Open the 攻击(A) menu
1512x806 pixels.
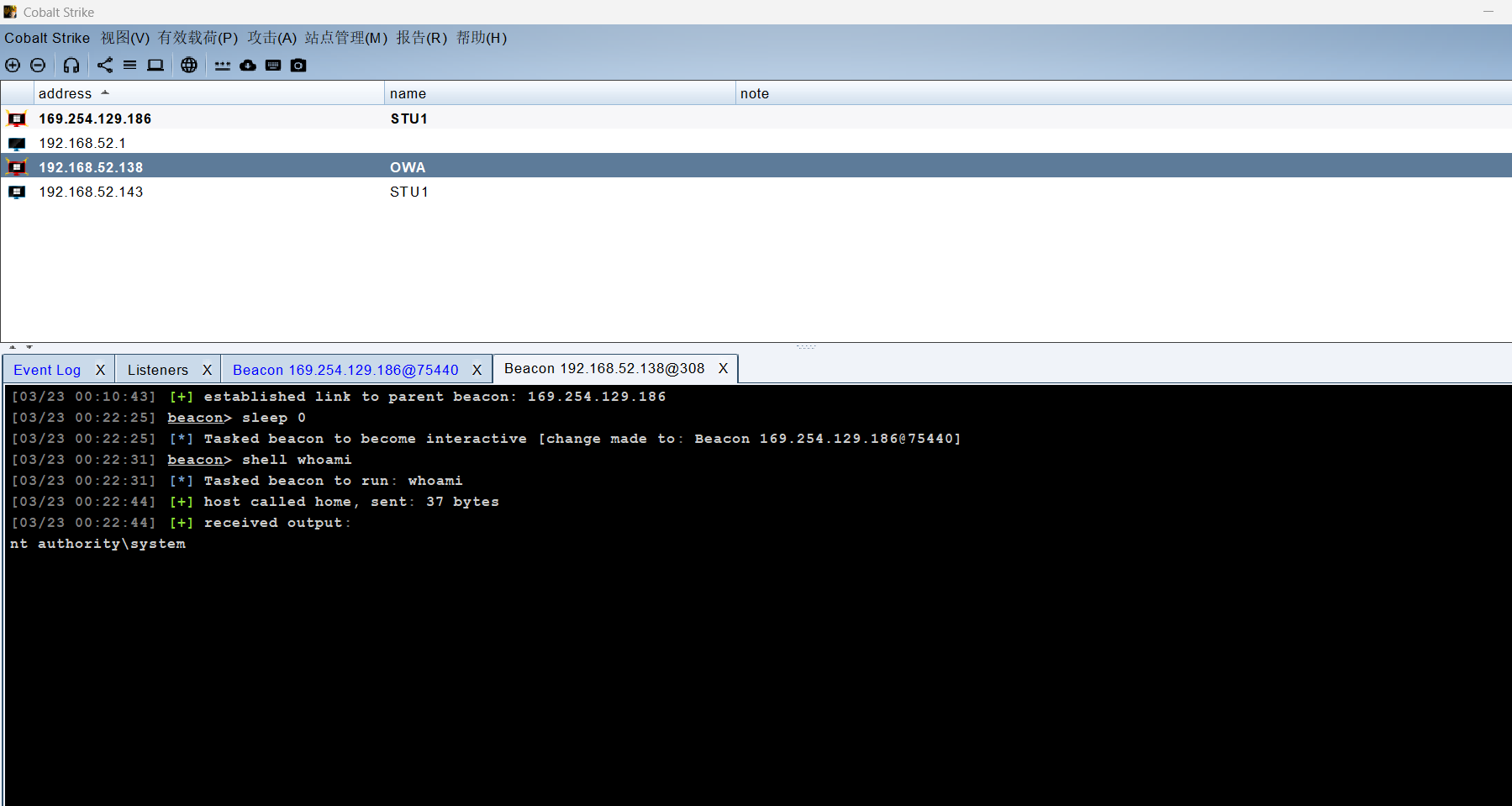click(272, 38)
